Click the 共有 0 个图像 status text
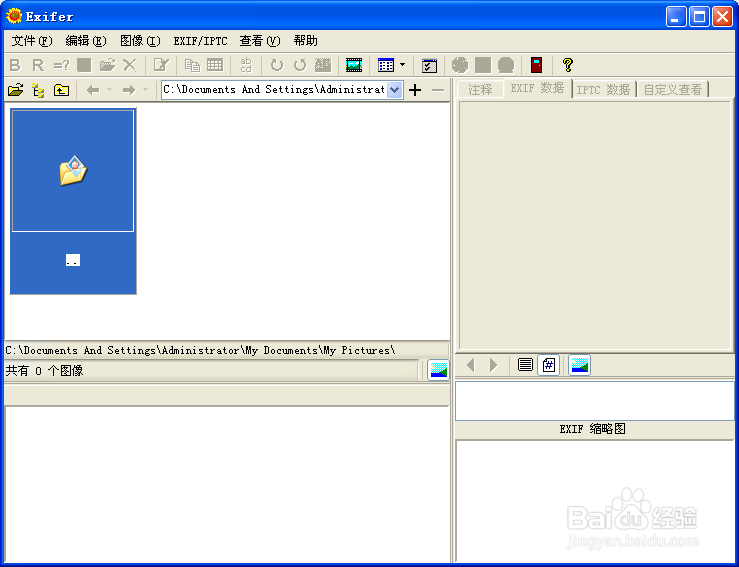This screenshot has width=739, height=567. click(x=44, y=371)
